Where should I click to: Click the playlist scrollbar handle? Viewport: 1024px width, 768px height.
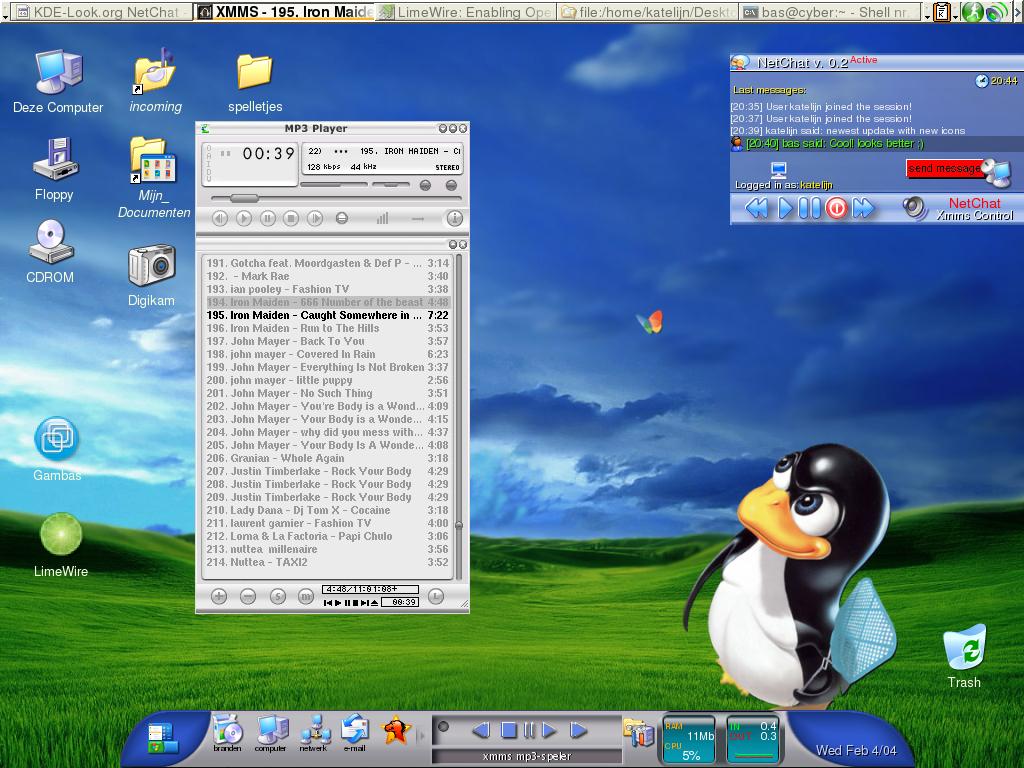(x=459, y=525)
